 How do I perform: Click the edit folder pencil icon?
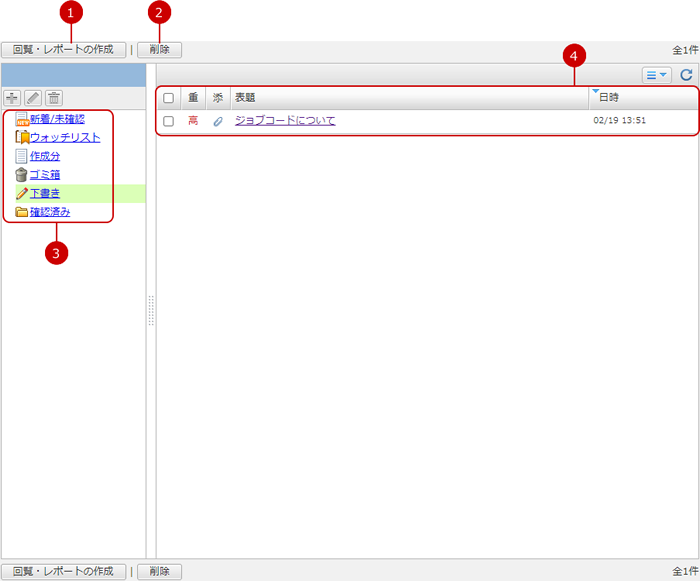pos(33,97)
